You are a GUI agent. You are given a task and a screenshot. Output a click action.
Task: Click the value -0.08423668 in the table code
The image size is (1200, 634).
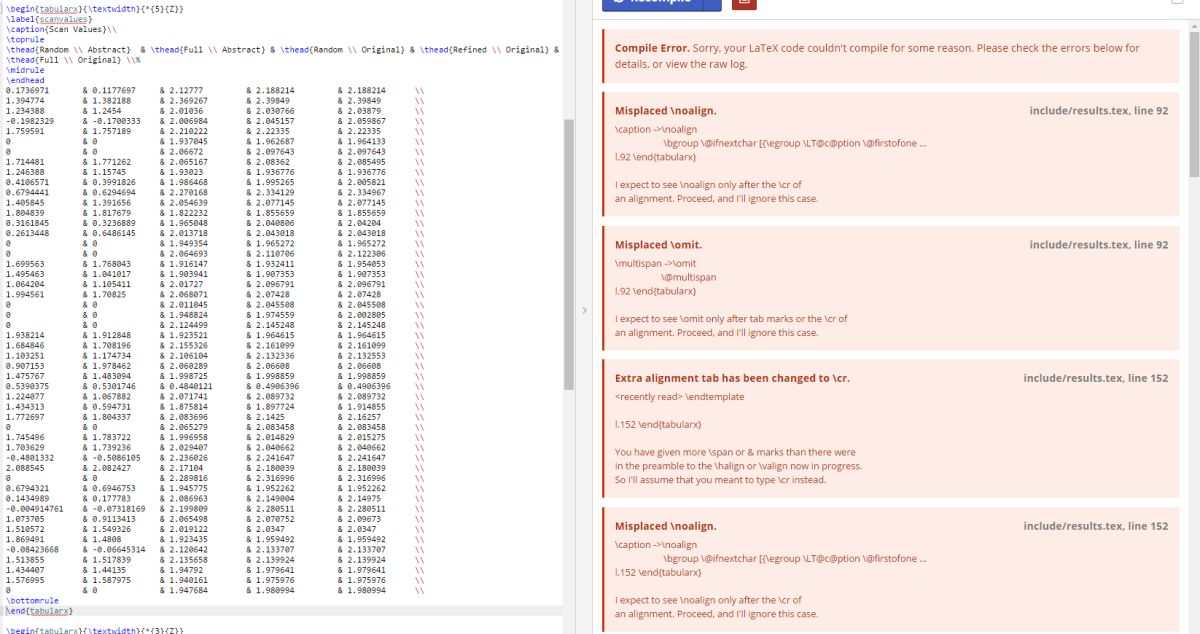(x=32, y=550)
